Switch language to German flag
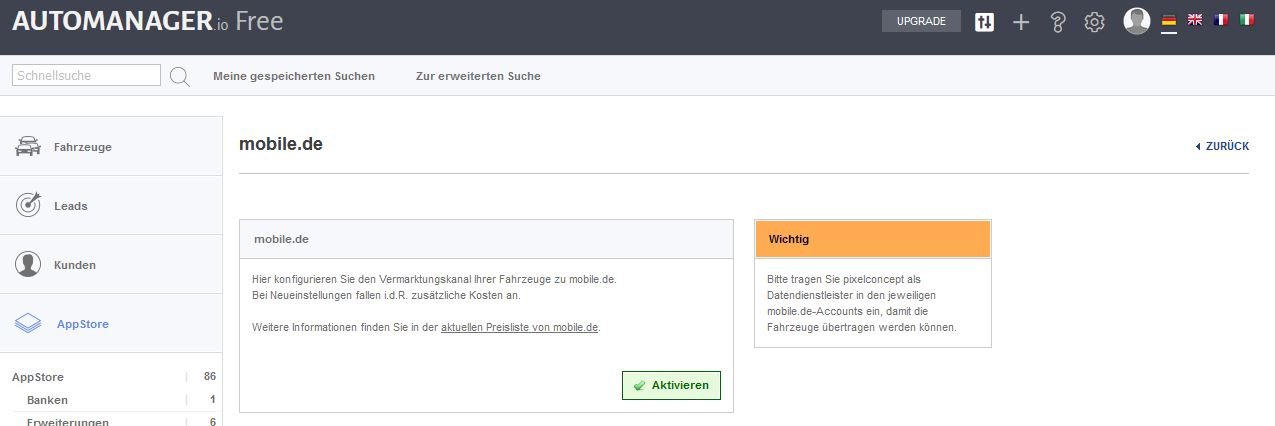The height and width of the screenshot is (426, 1275). point(1168,20)
